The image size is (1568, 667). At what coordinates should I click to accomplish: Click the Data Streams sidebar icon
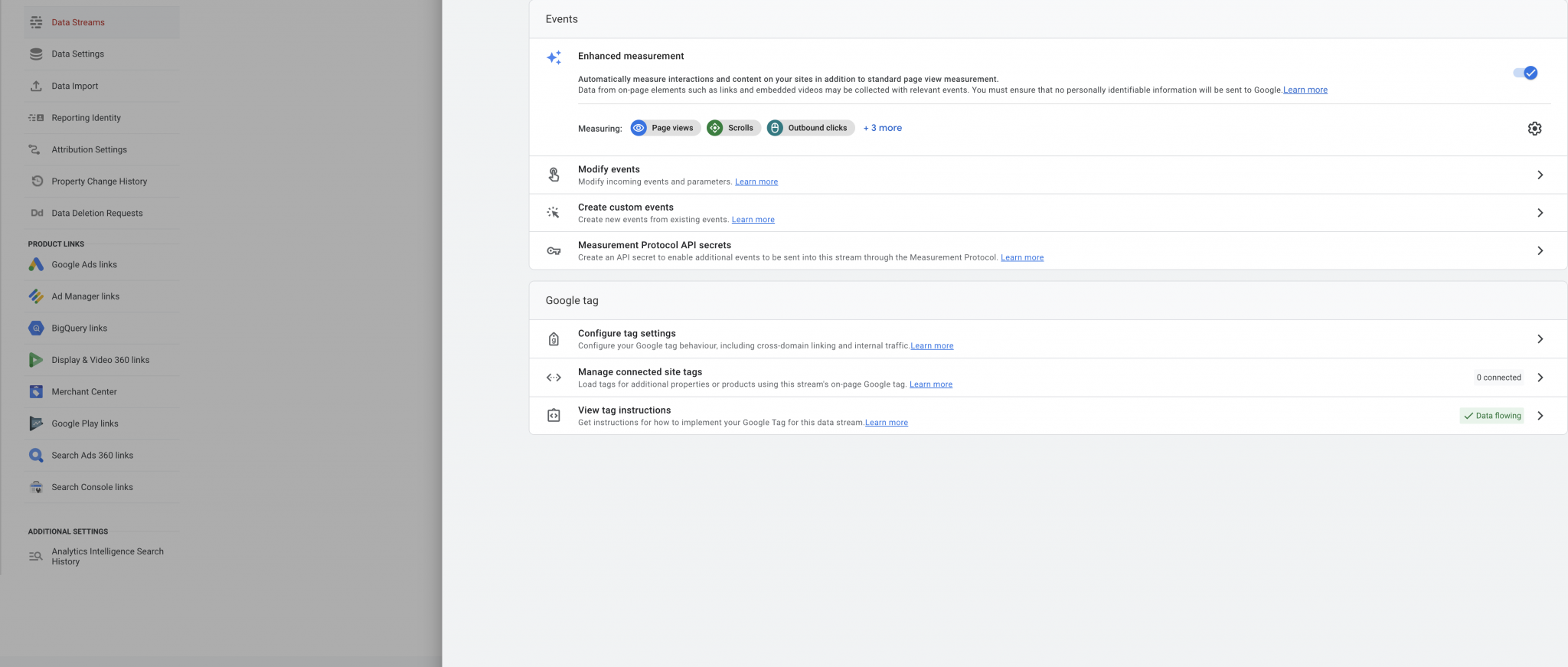[x=36, y=22]
